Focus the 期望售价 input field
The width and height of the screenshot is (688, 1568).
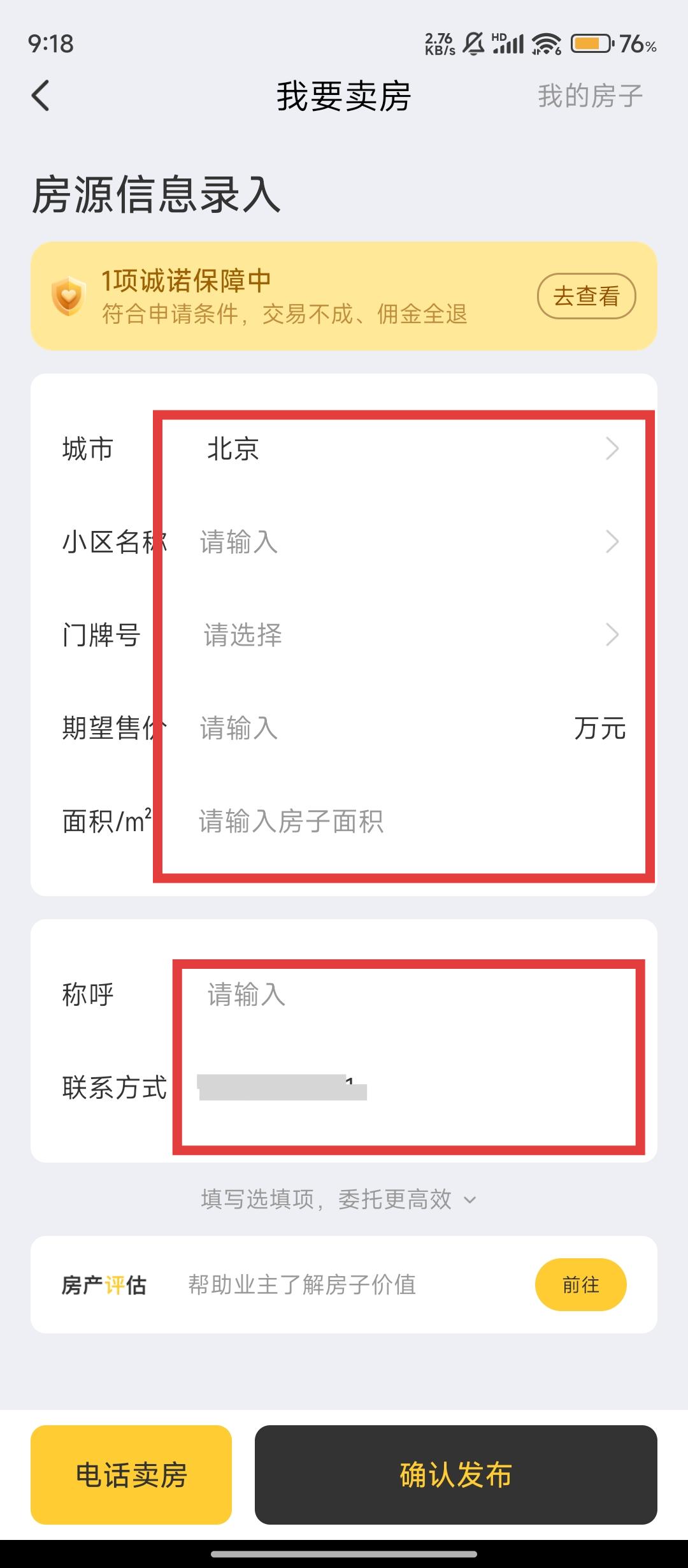pos(382,728)
